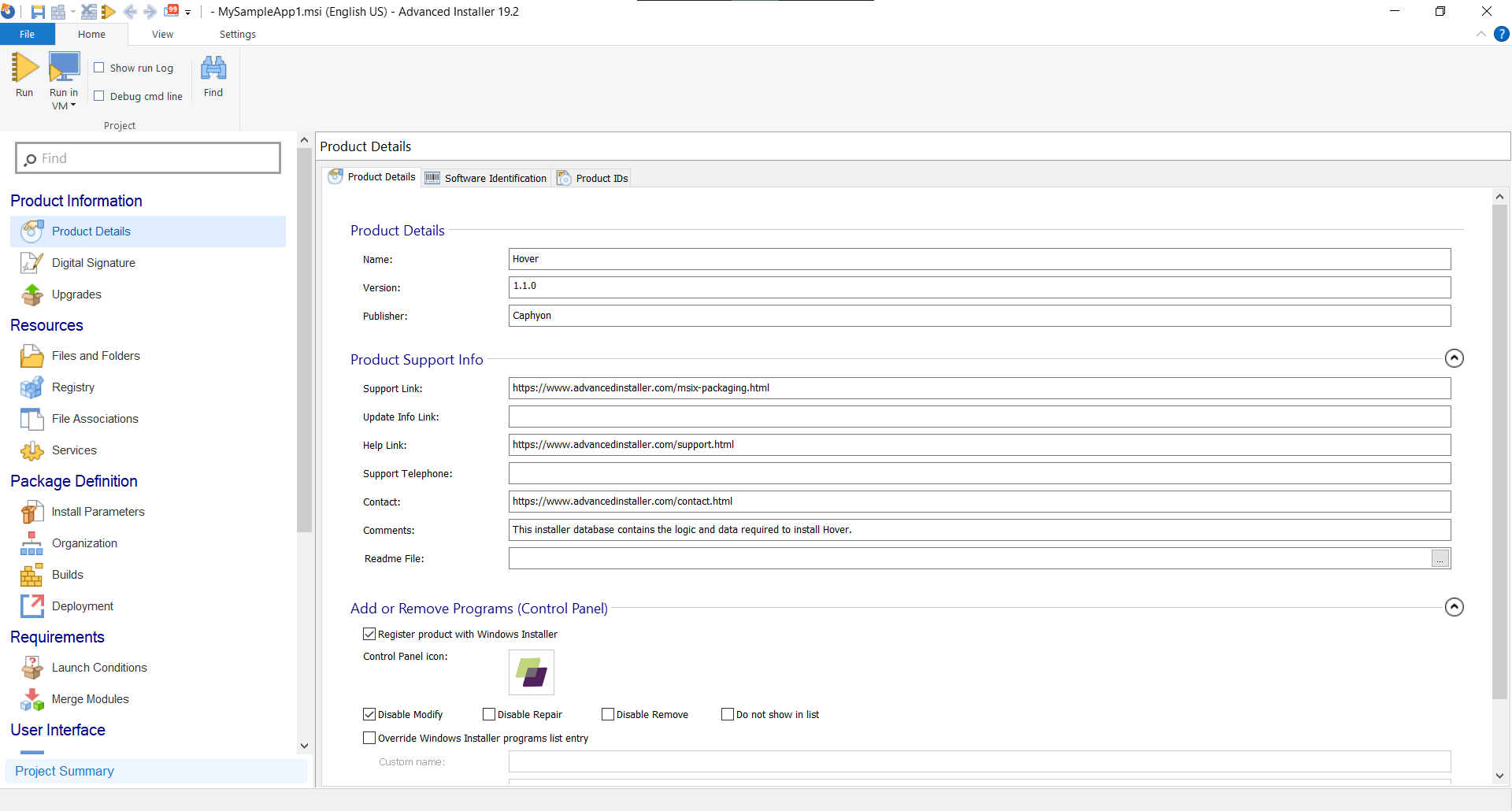Open the Help question mark icon
Screen dimensions: 1512x811
point(1501,34)
